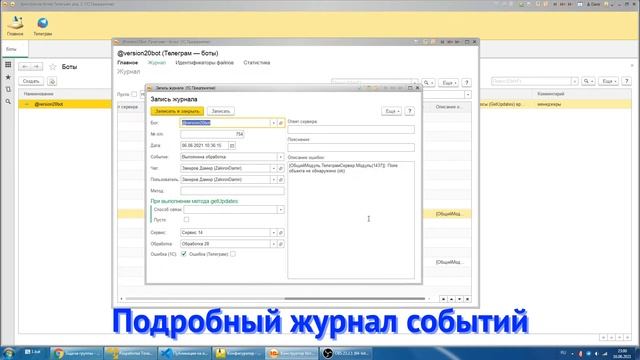640x360 pixels.
Task: Click the Ответ сервера input field
Action: pyautogui.click(x=351, y=129)
